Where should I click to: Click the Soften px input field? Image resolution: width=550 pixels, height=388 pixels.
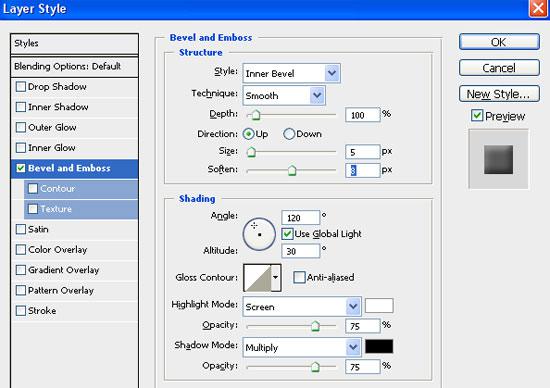coord(363,170)
